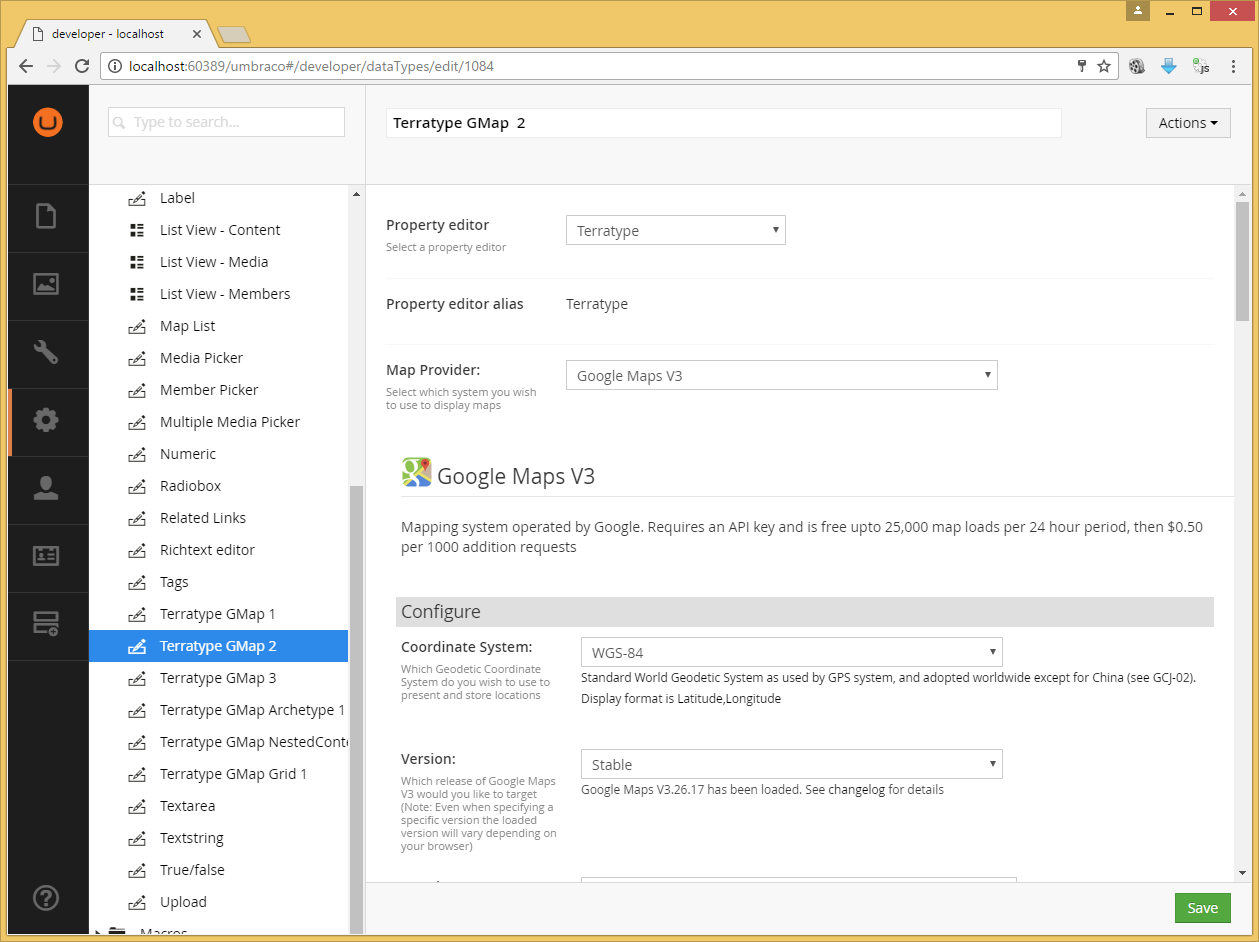Click the Property editor alias value Terratype

[x=597, y=304]
